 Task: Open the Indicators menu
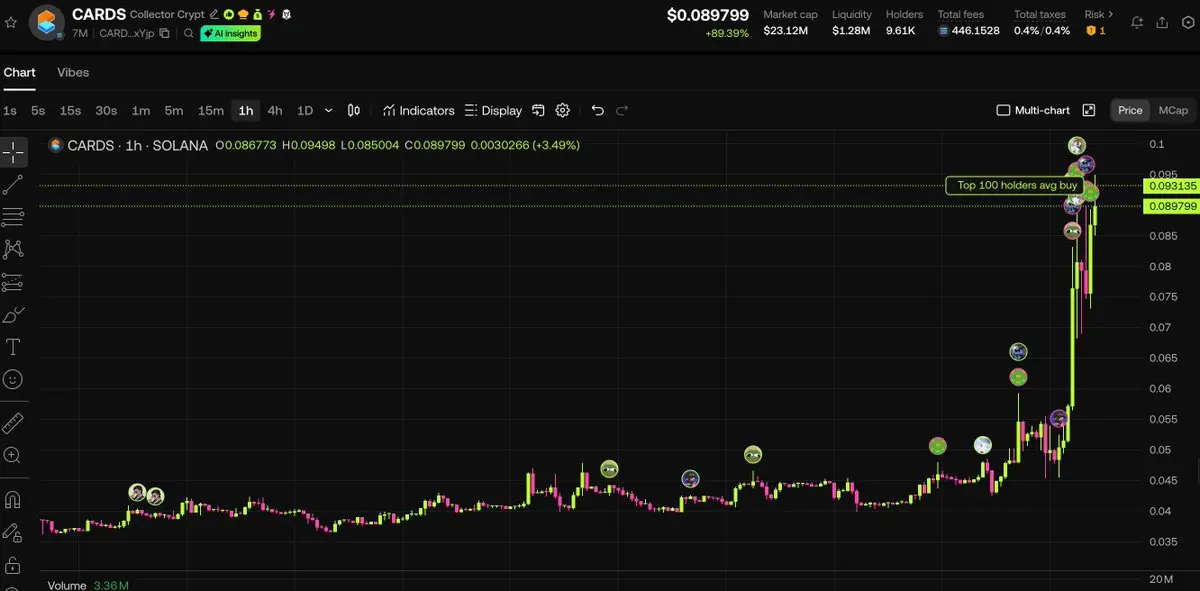pyautogui.click(x=419, y=110)
